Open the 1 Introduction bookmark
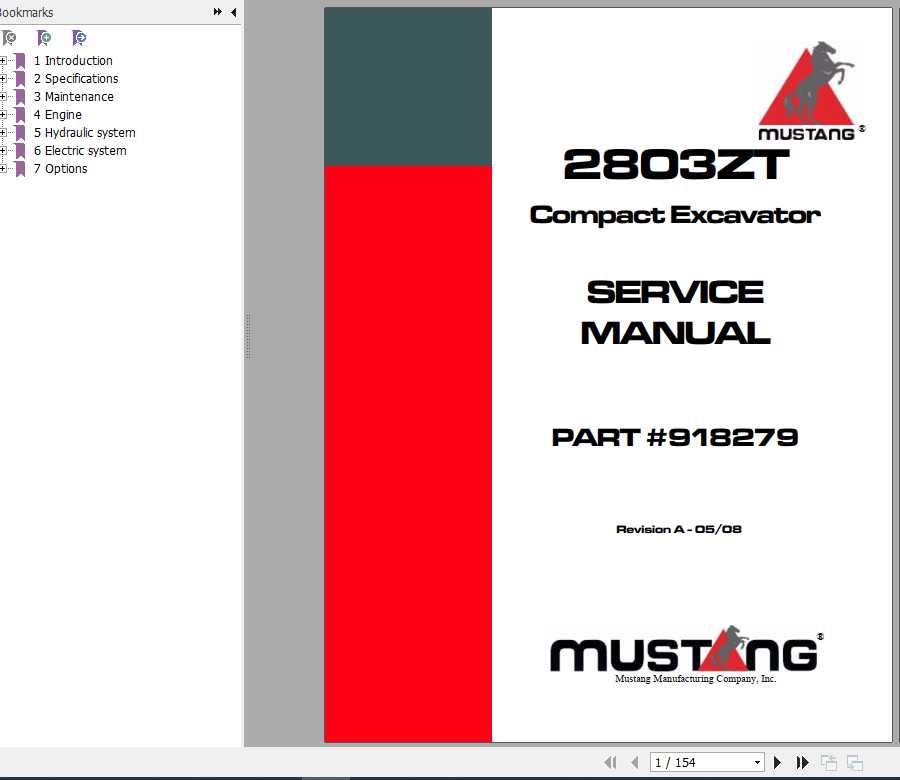The height and width of the screenshot is (780, 900). coord(73,60)
